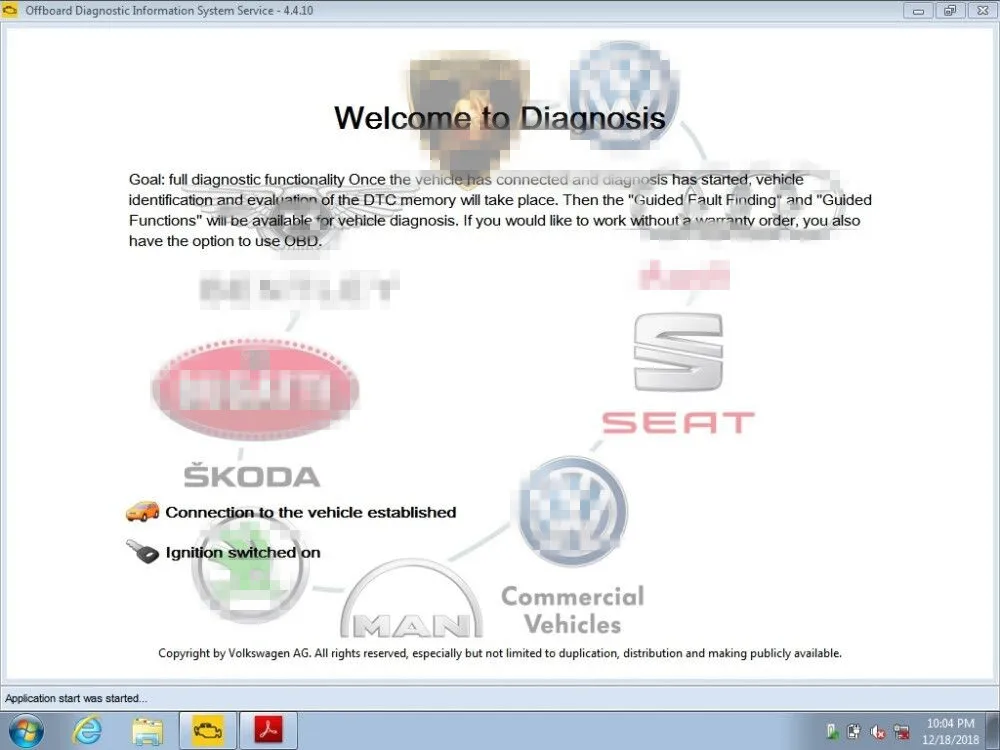Click the 'Welcome to Diagnosis' heading
Screen dimensions: 1000x750
(500, 118)
